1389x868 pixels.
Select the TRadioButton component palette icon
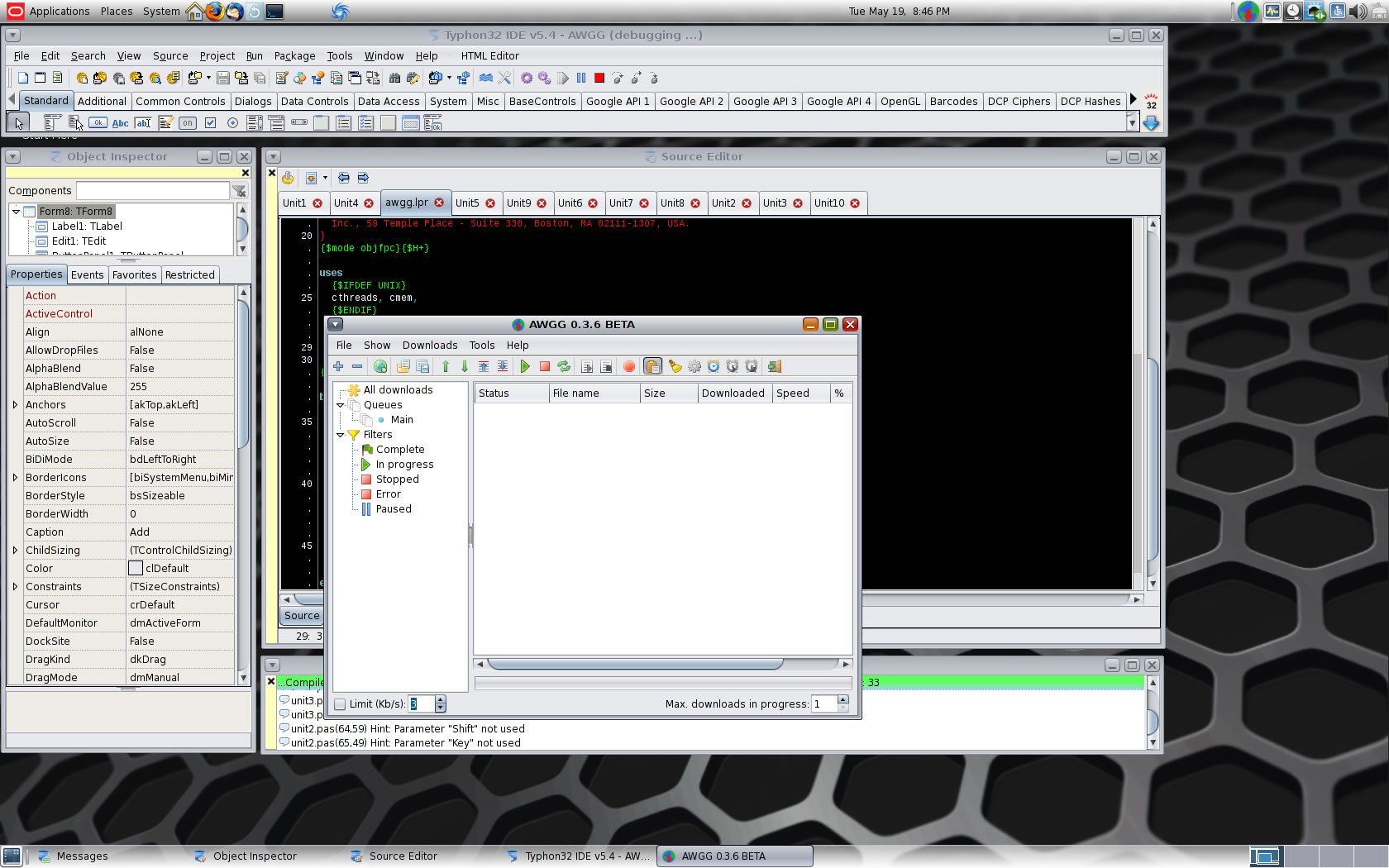(x=232, y=123)
